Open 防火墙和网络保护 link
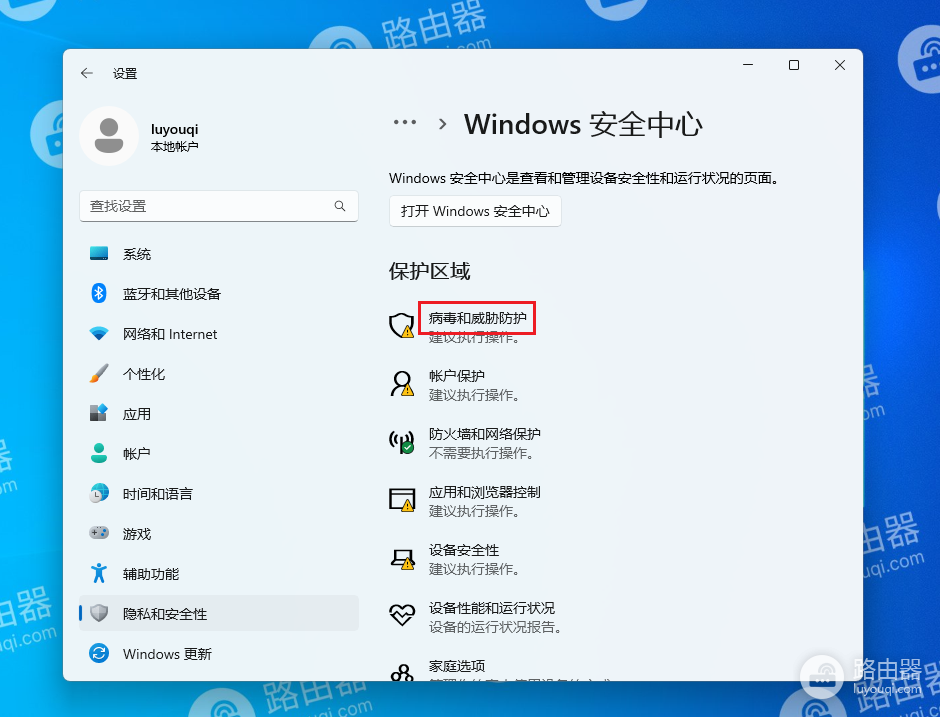The height and width of the screenshot is (717, 940). pos(484,434)
